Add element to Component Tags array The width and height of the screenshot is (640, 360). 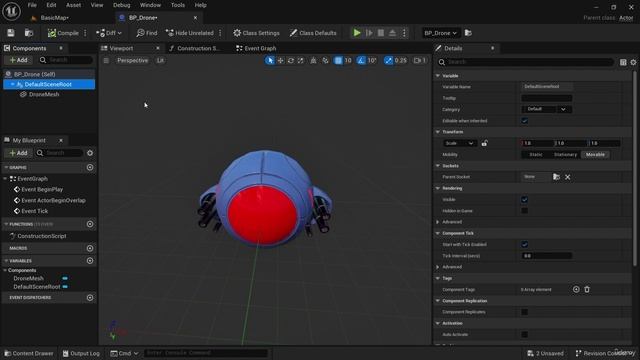(576, 289)
